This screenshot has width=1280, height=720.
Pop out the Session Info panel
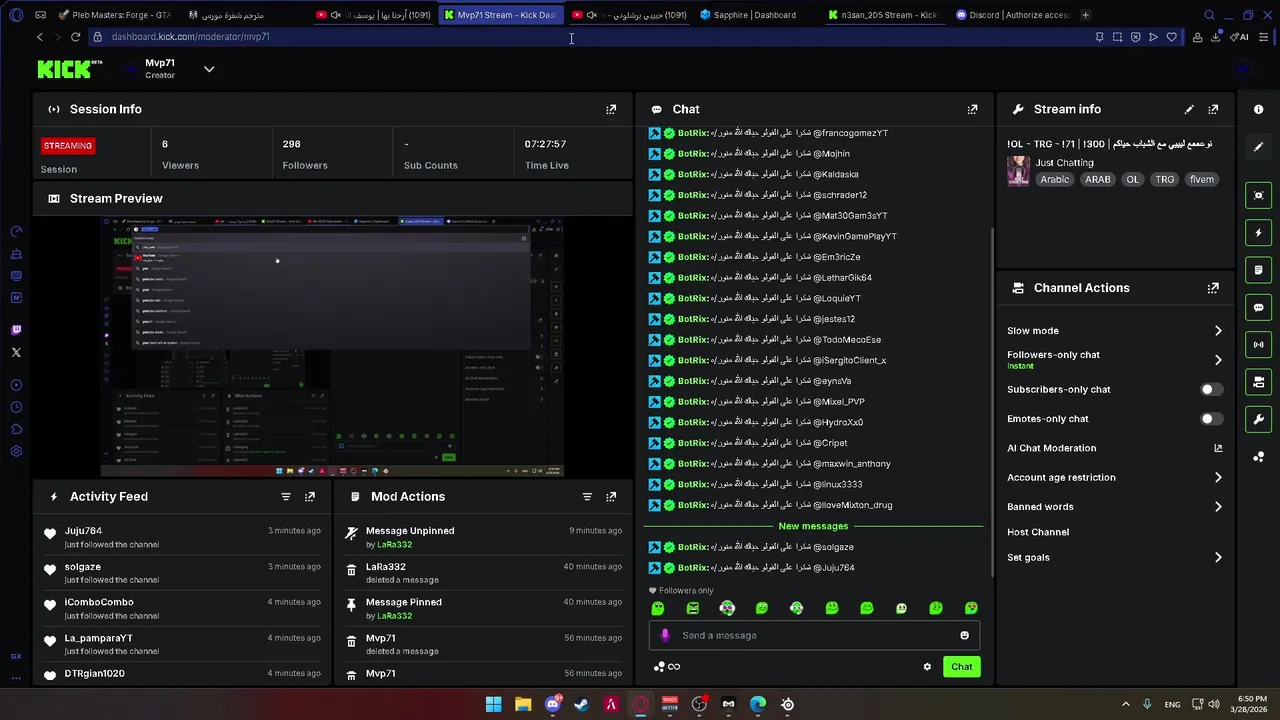point(611,109)
